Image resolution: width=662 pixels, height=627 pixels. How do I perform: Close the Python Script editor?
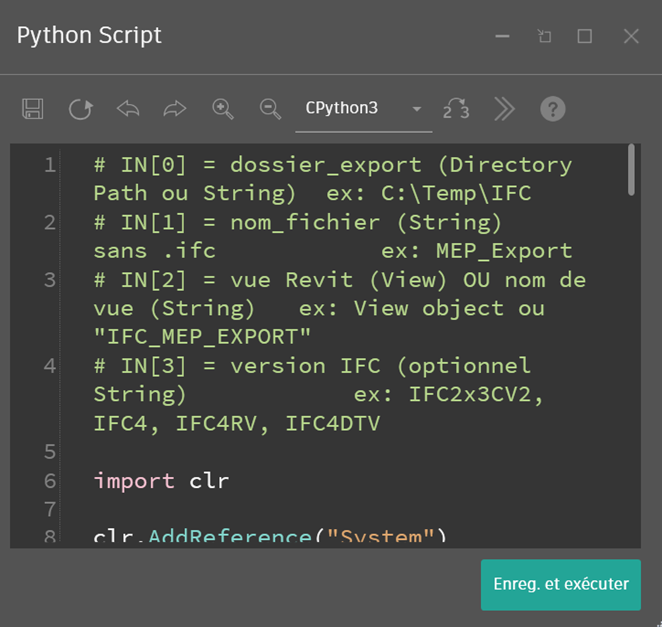click(631, 37)
